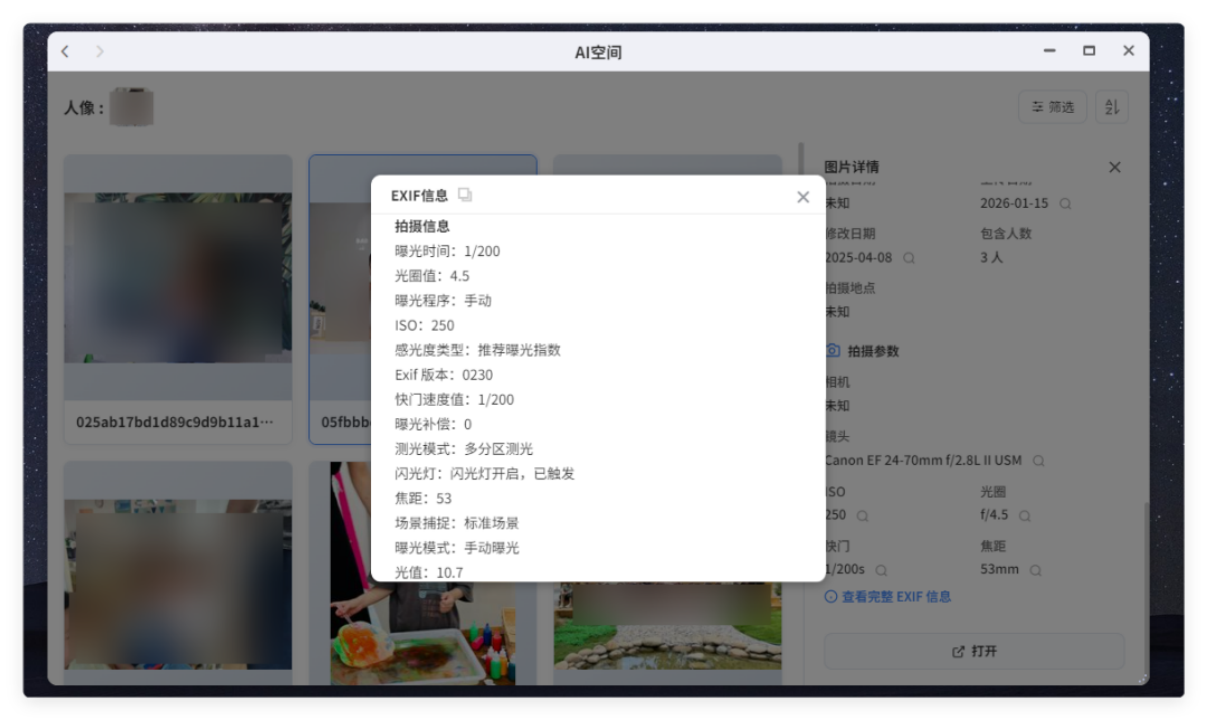Search by Canon EF 24-70mm lens icon
Viewport: 1207px width, 720px height.
[1038, 461]
